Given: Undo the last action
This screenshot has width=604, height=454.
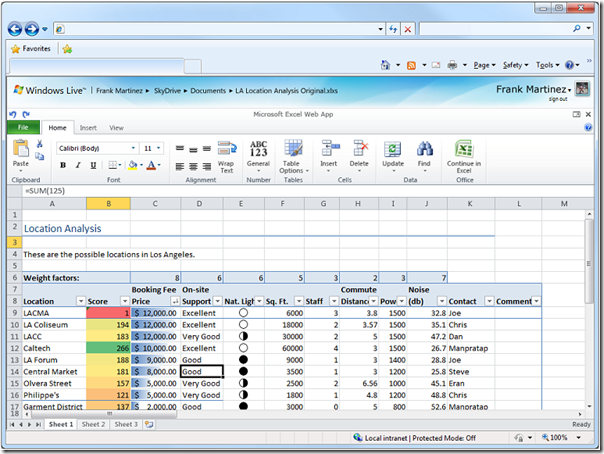Looking at the screenshot, I should (13, 114).
